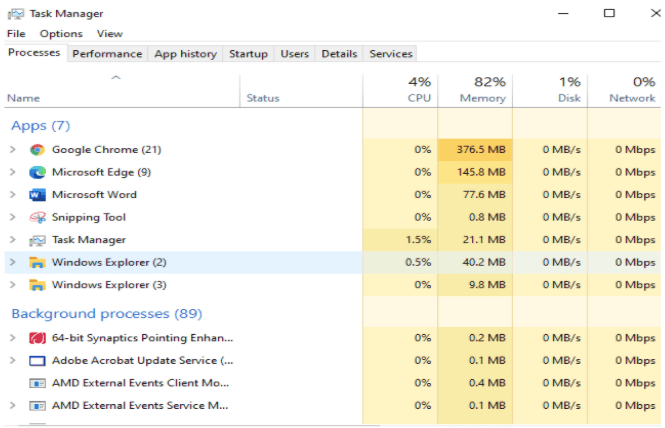The height and width of the screenshot is (428, 665).
Task: Select Chrome's 376.5 MB memory cell
Action: tap(475, 150)
